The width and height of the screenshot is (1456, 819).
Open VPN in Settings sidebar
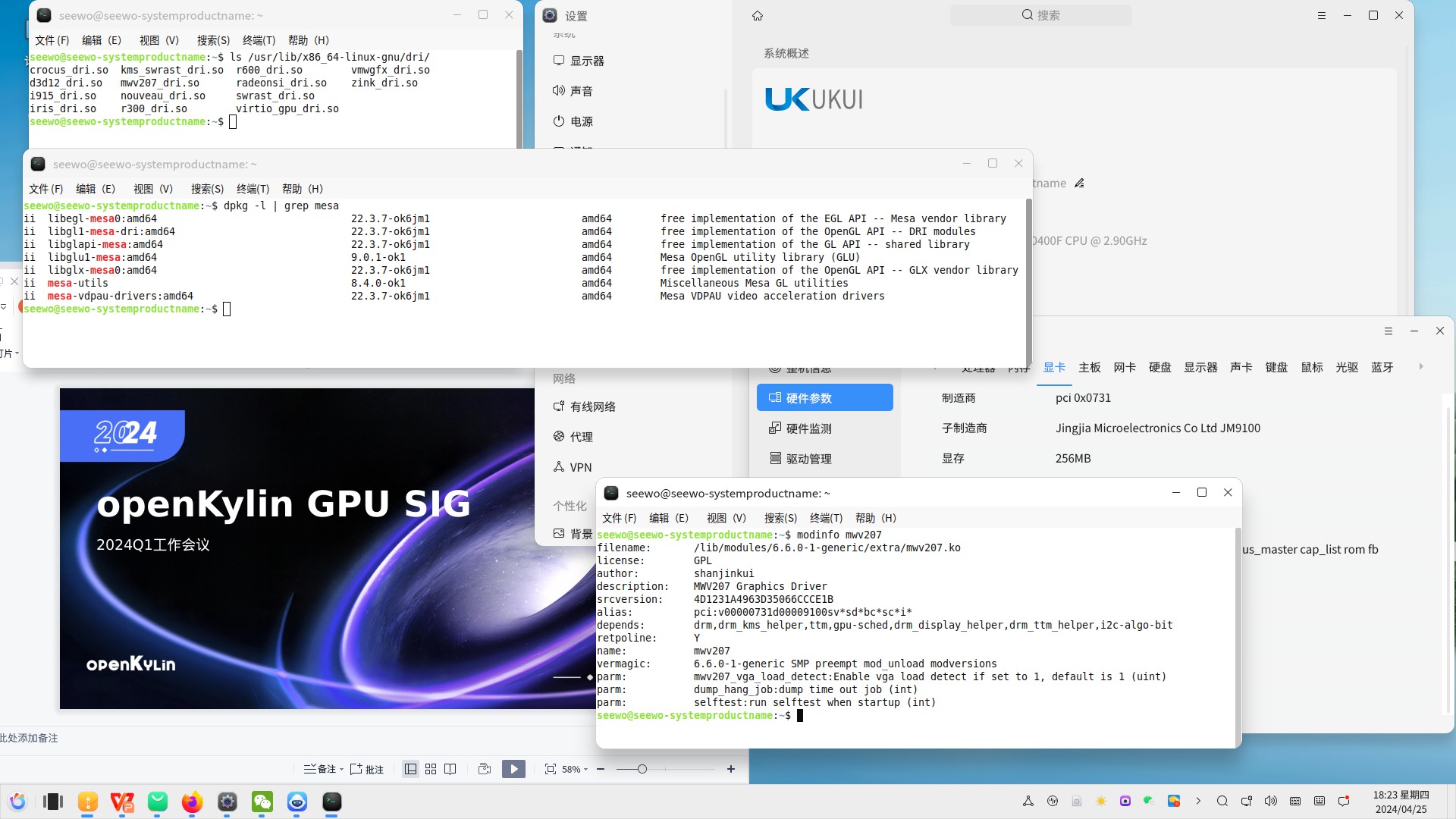(x=573, y=467)
